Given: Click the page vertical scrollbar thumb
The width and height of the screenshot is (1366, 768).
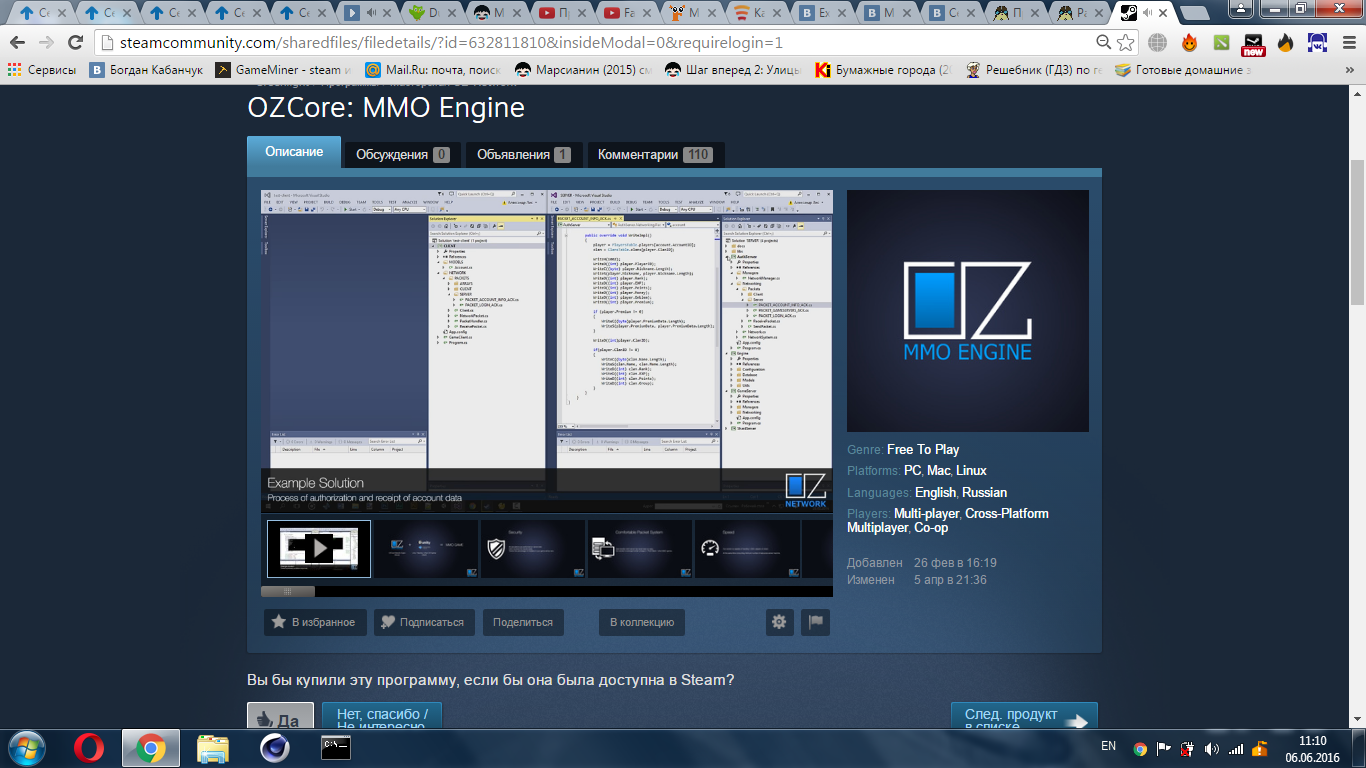Looking at the screenshot, I should tap(1357, 232).
